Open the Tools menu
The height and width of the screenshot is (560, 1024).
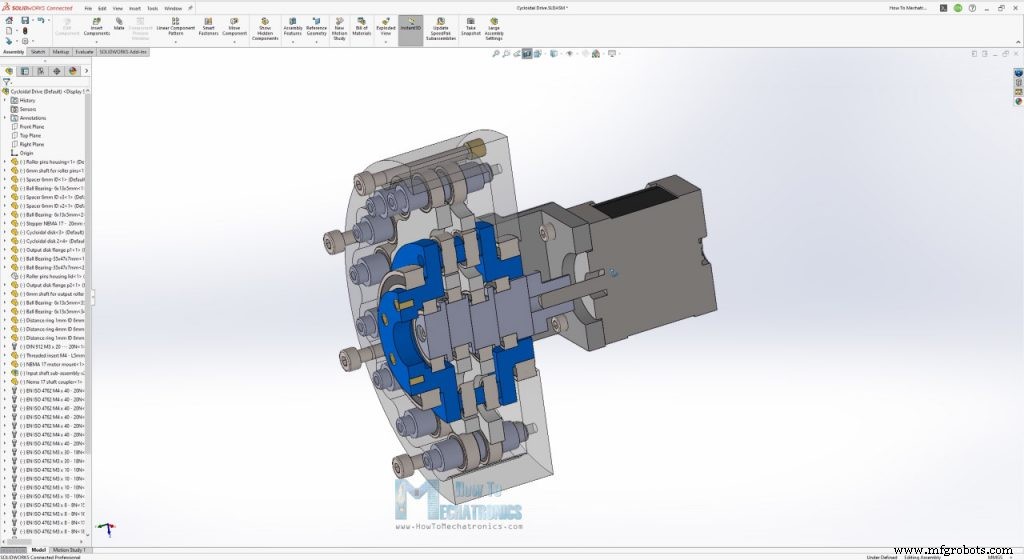(152, 8)
